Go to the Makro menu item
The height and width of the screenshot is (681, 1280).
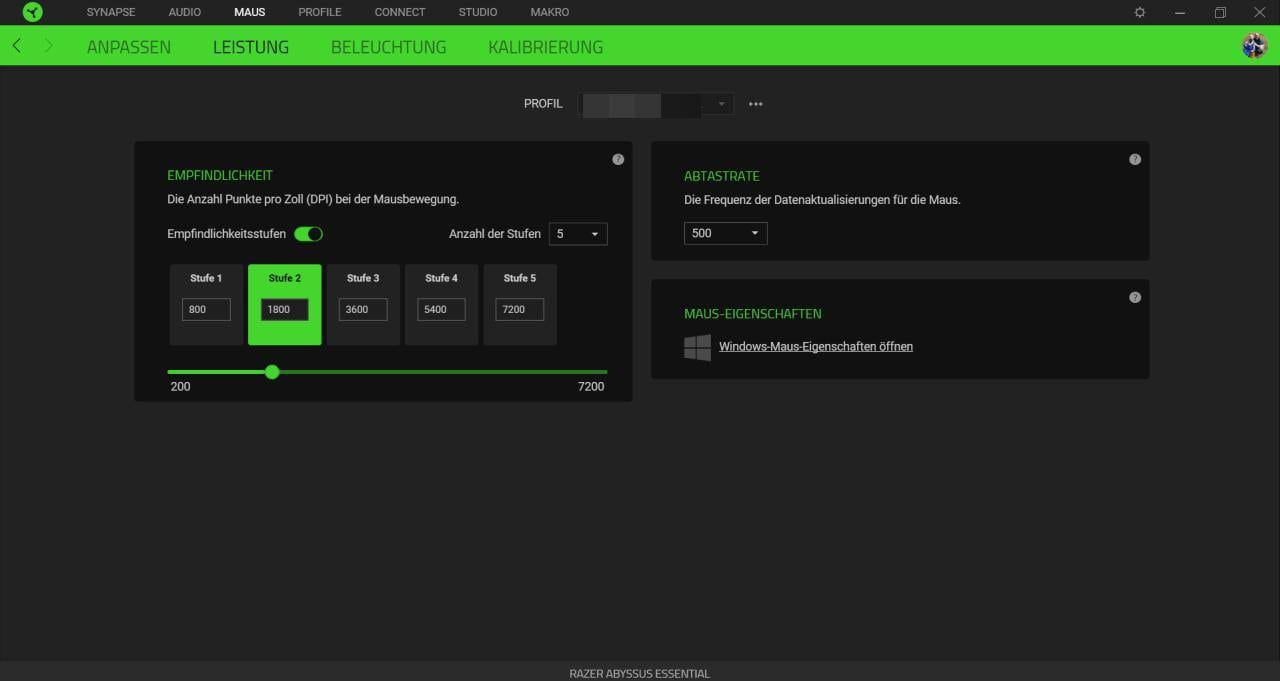[550, 12]
